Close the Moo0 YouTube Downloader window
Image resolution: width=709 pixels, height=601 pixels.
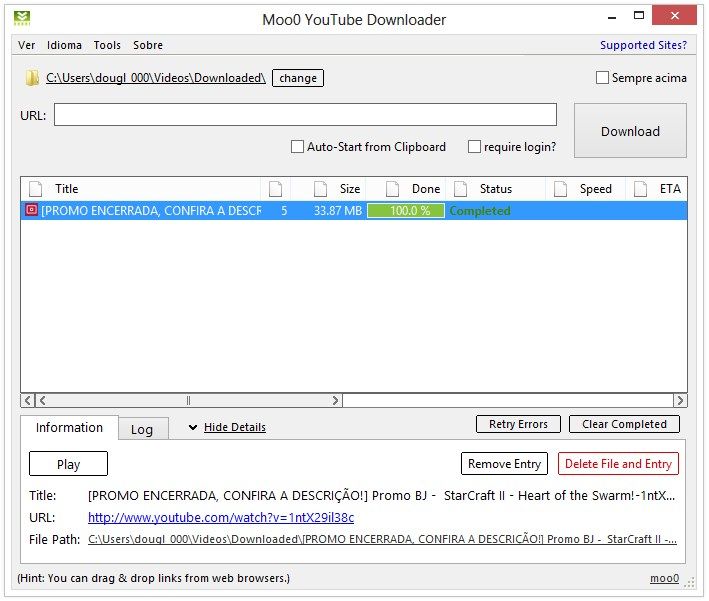tap(674, 16)
